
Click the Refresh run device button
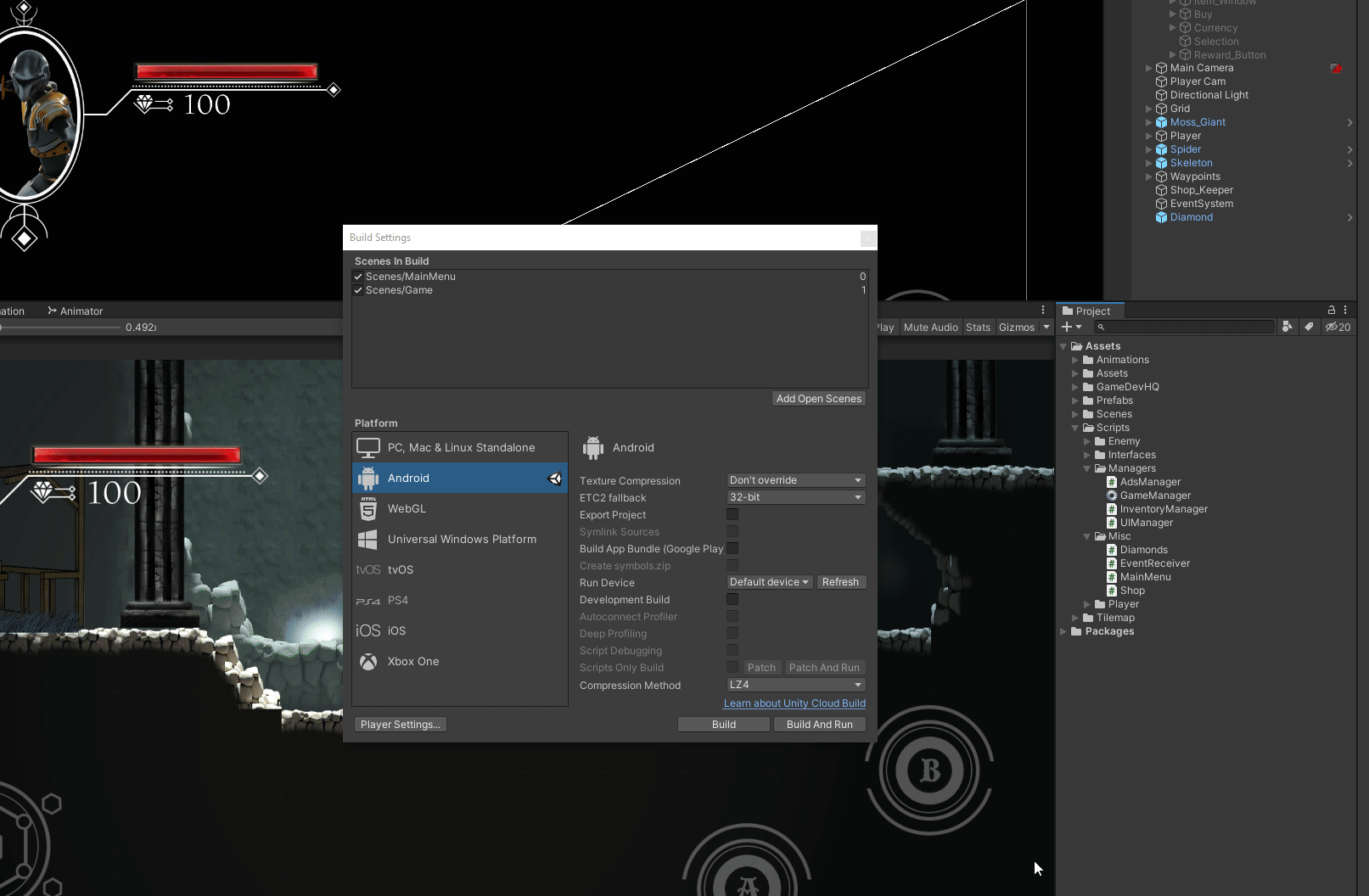[840, 582]
